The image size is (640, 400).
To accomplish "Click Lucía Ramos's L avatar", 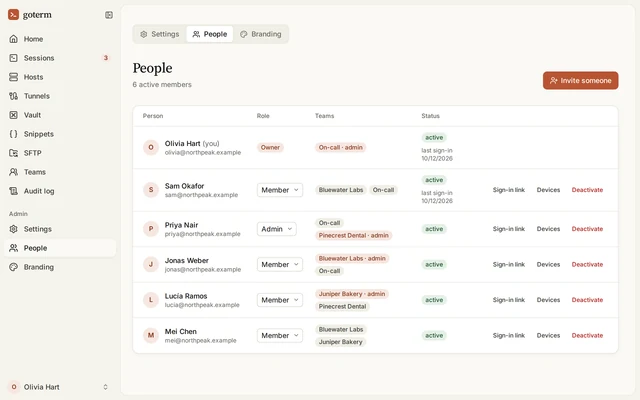I will pyautogui.click(x=151, y=300).
